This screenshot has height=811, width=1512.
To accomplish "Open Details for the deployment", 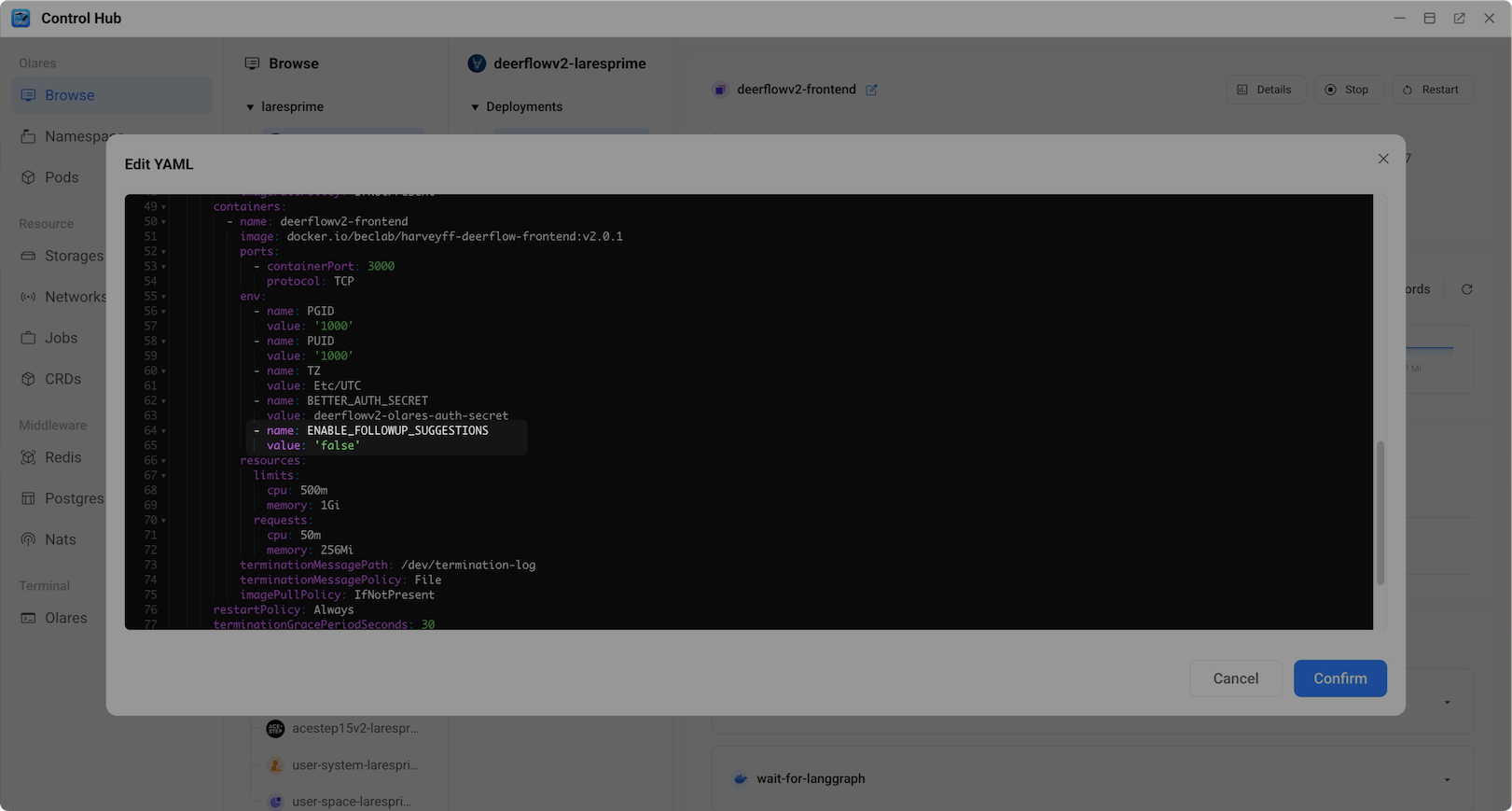I will (x=1265, y=90).
